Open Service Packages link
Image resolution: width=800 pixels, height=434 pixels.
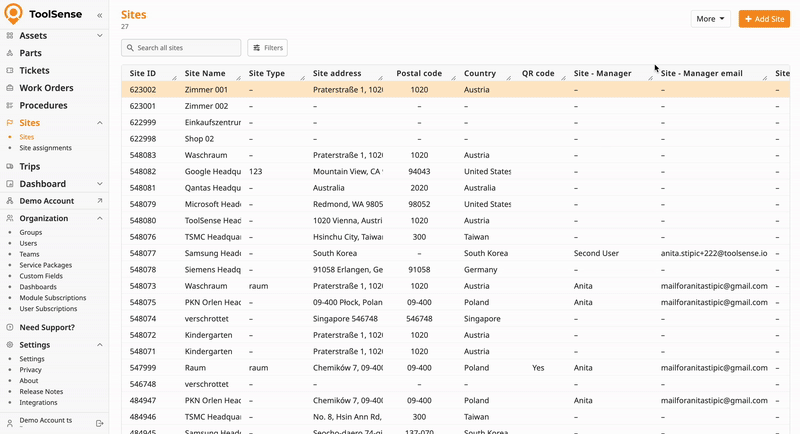[45, 265]
